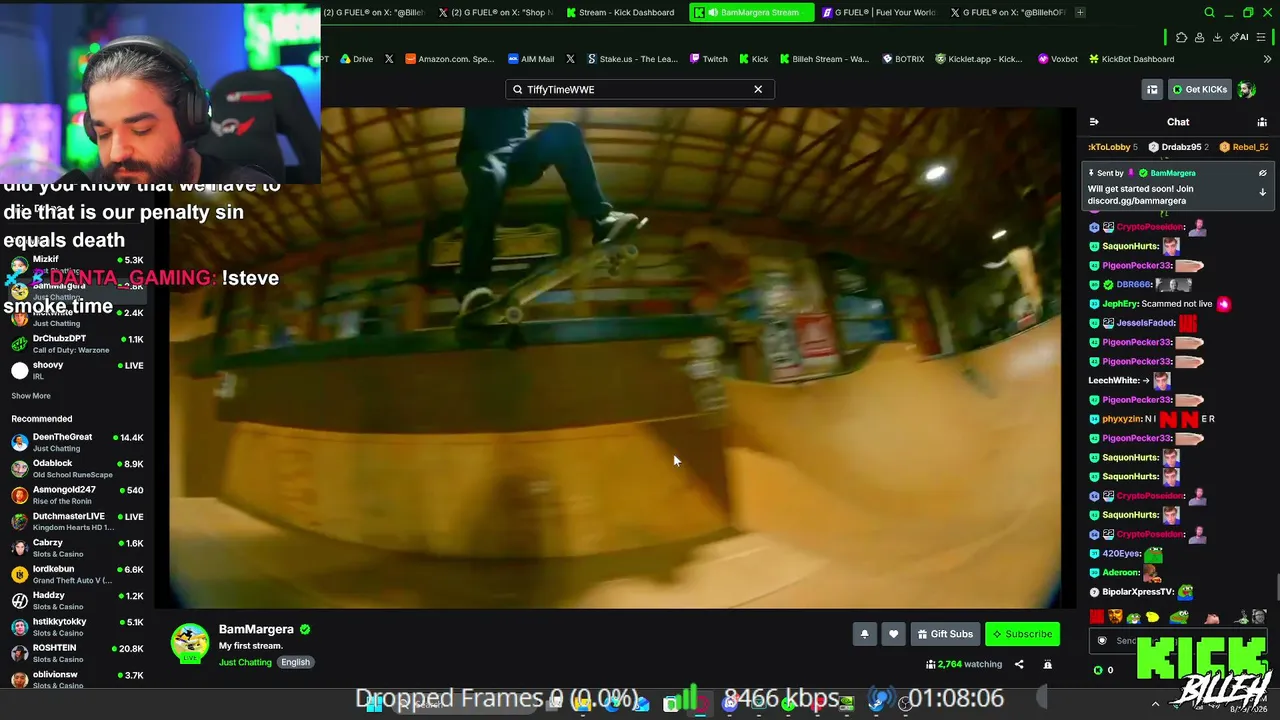This screenshot has height=720, width=1280.
Task: Open the Voxbot bookmark
Action: tap(1058, 59)
